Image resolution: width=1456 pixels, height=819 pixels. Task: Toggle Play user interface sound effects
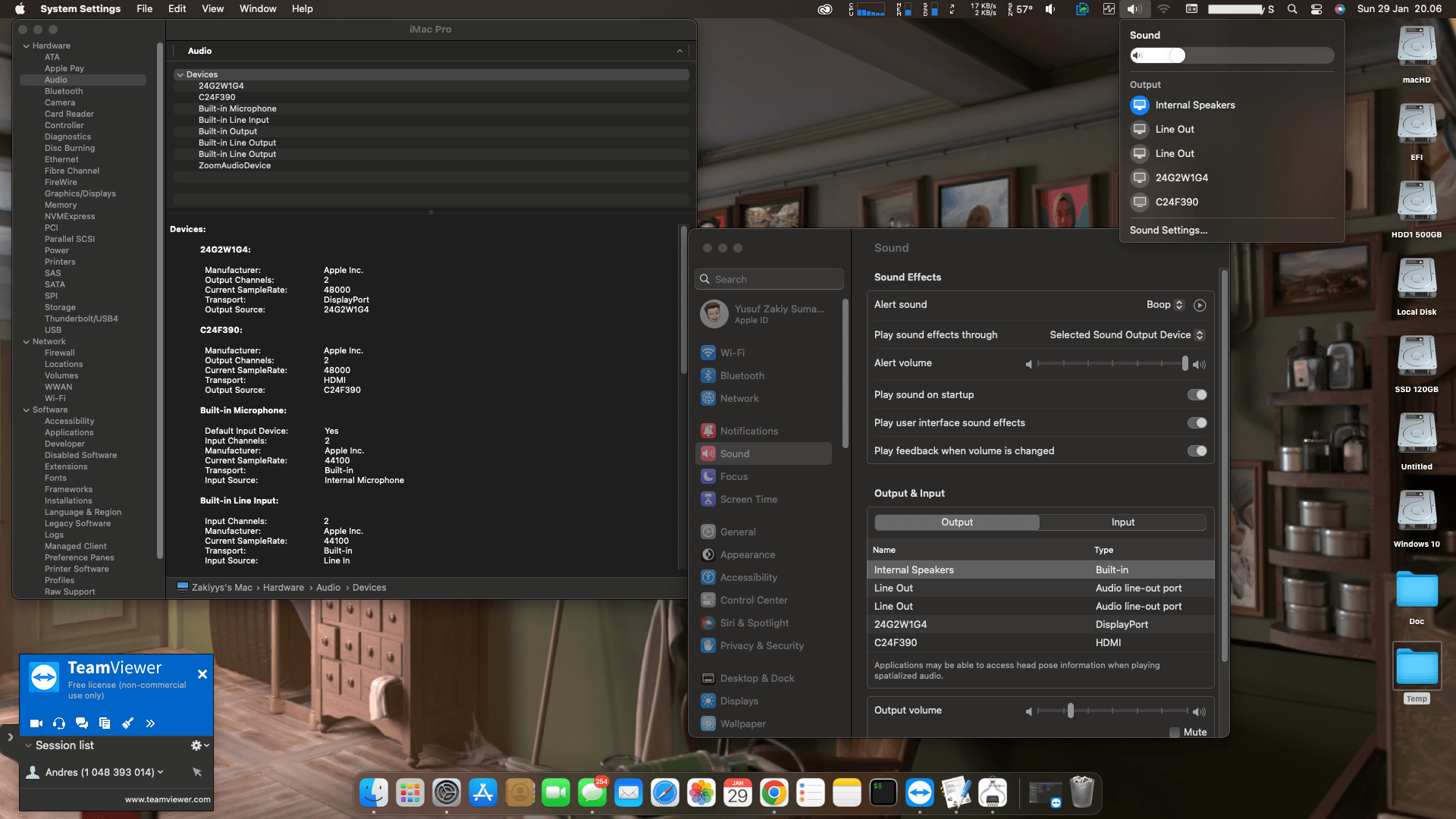click(1197, 423)
